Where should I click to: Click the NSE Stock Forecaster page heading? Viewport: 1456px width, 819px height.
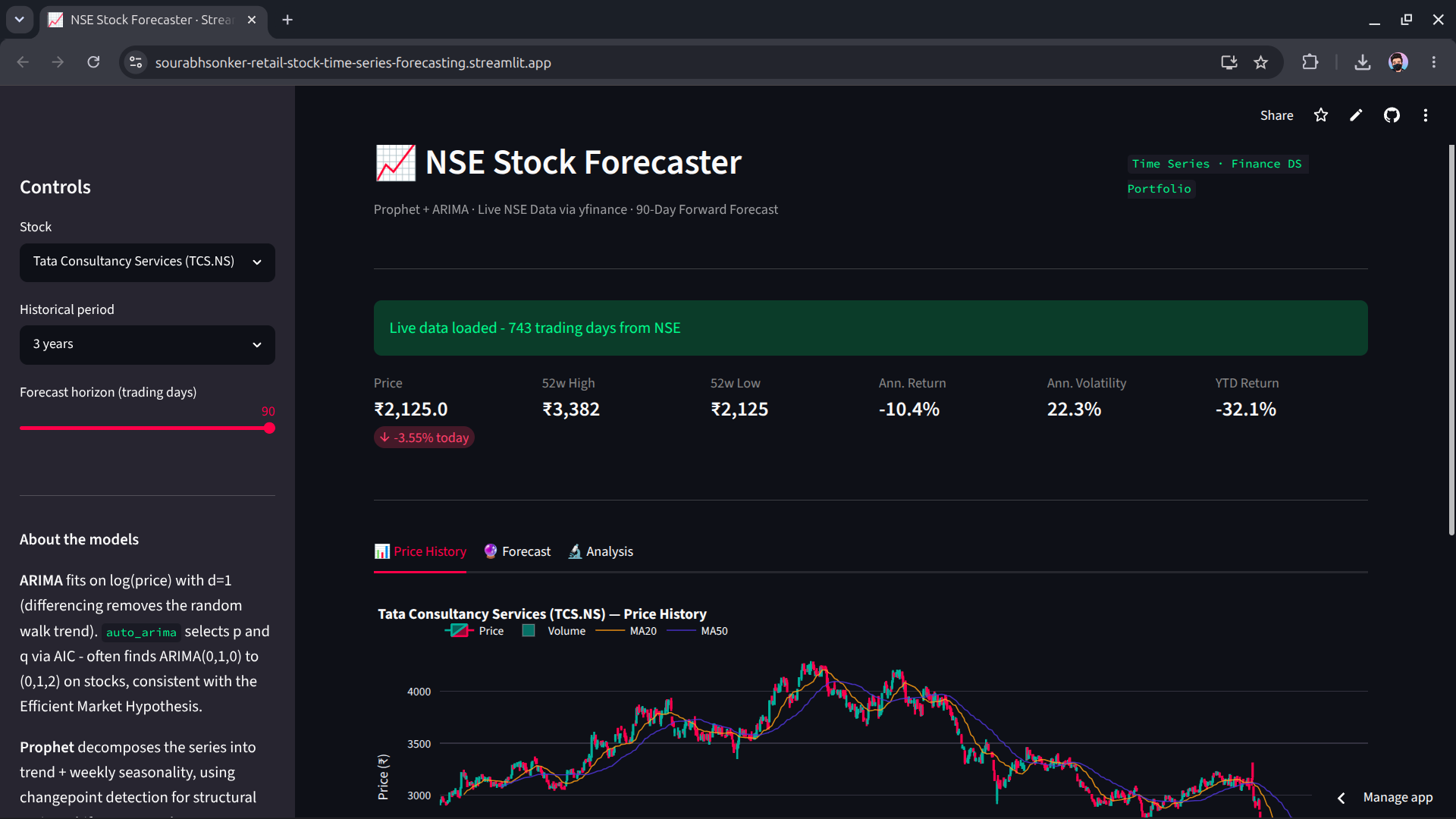[583, 162]
